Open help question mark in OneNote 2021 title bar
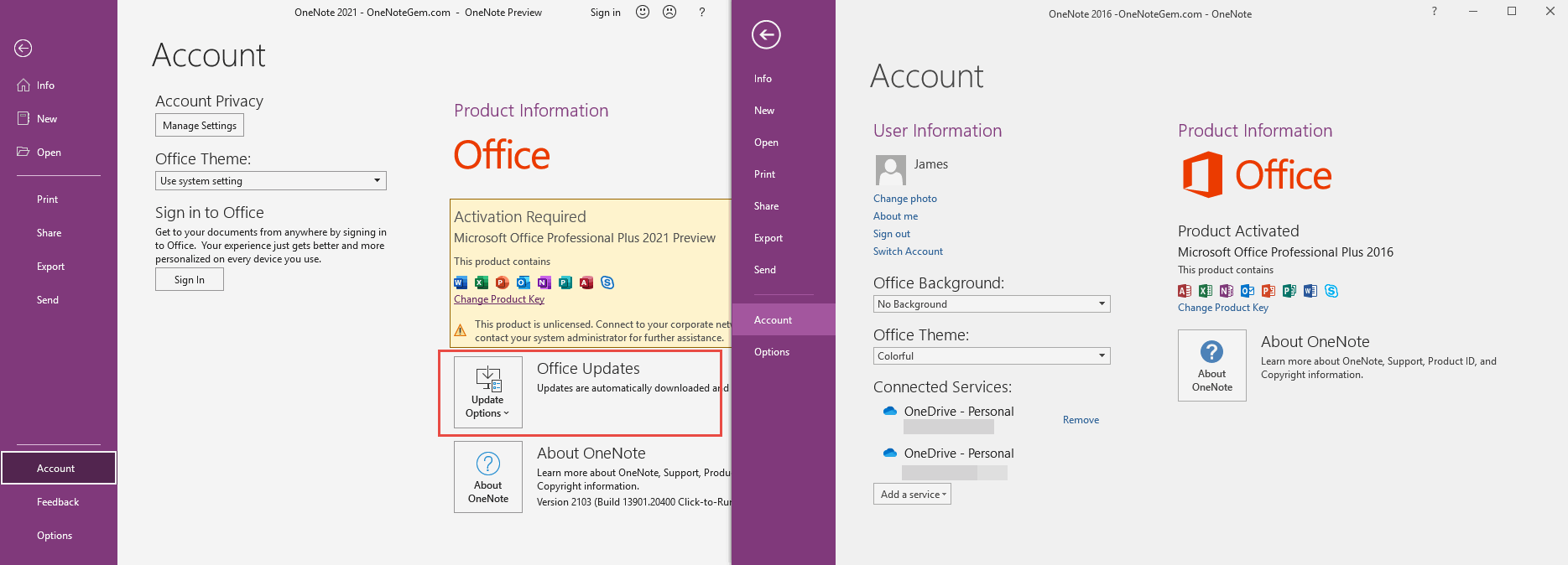 [x=702, y=12]
